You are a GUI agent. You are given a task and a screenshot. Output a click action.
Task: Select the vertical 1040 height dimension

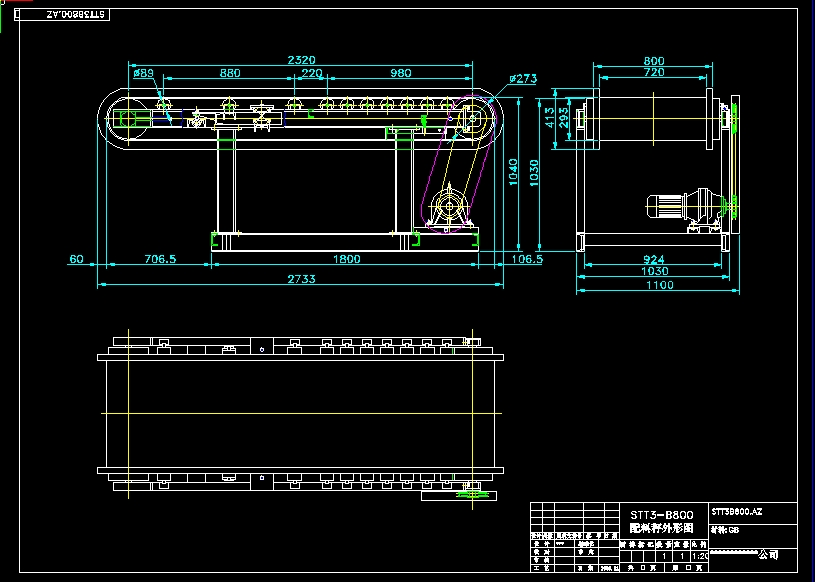(x=513, y=172)
